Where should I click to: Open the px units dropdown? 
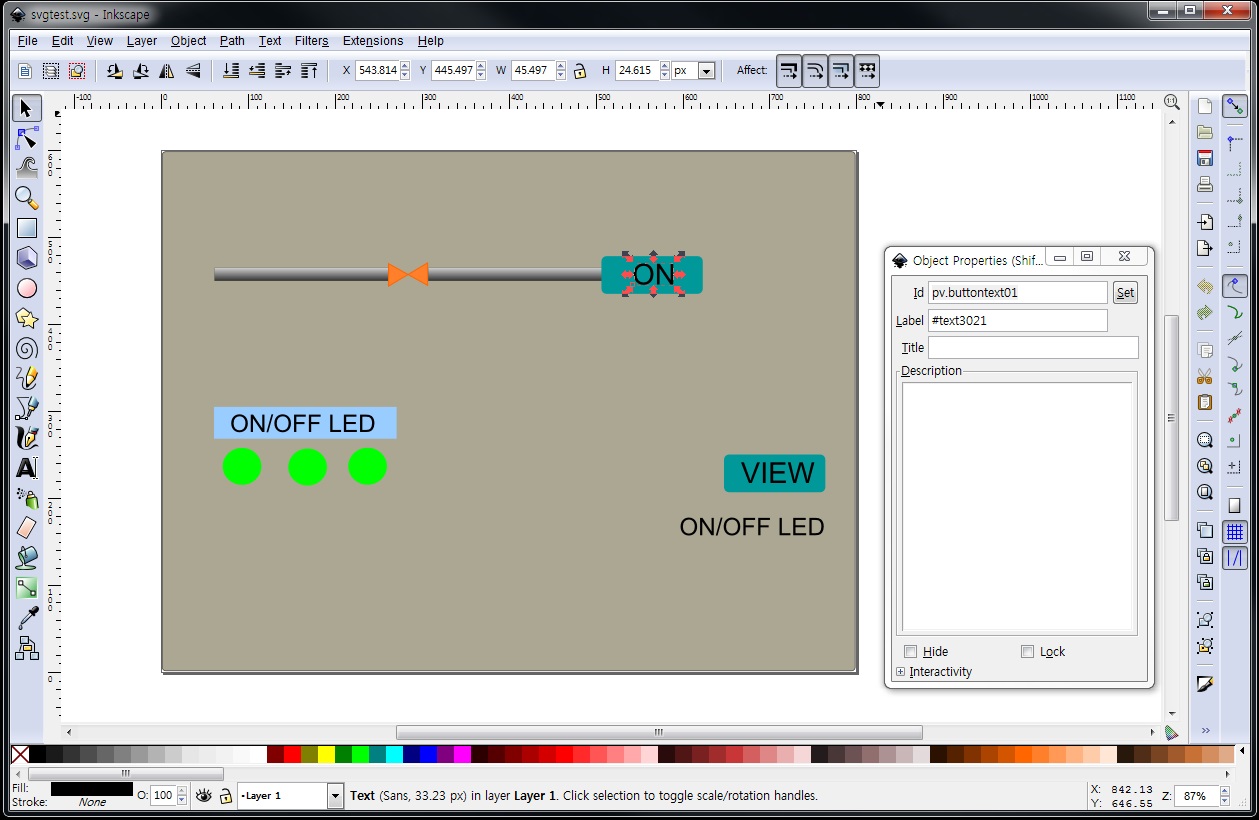pos(707,70)
